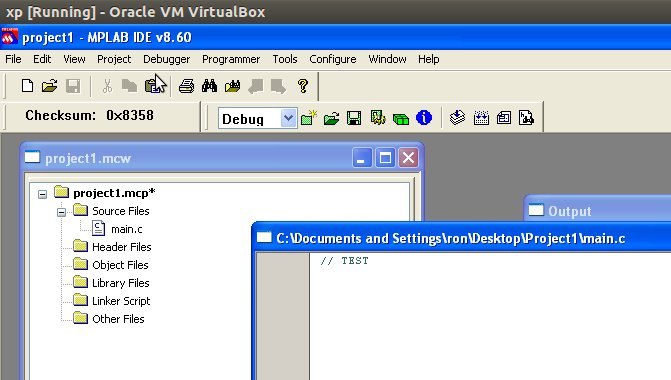Viewport: 671px width, 380px height.
Task: Open the Tools menu
Action: (285, 59)
